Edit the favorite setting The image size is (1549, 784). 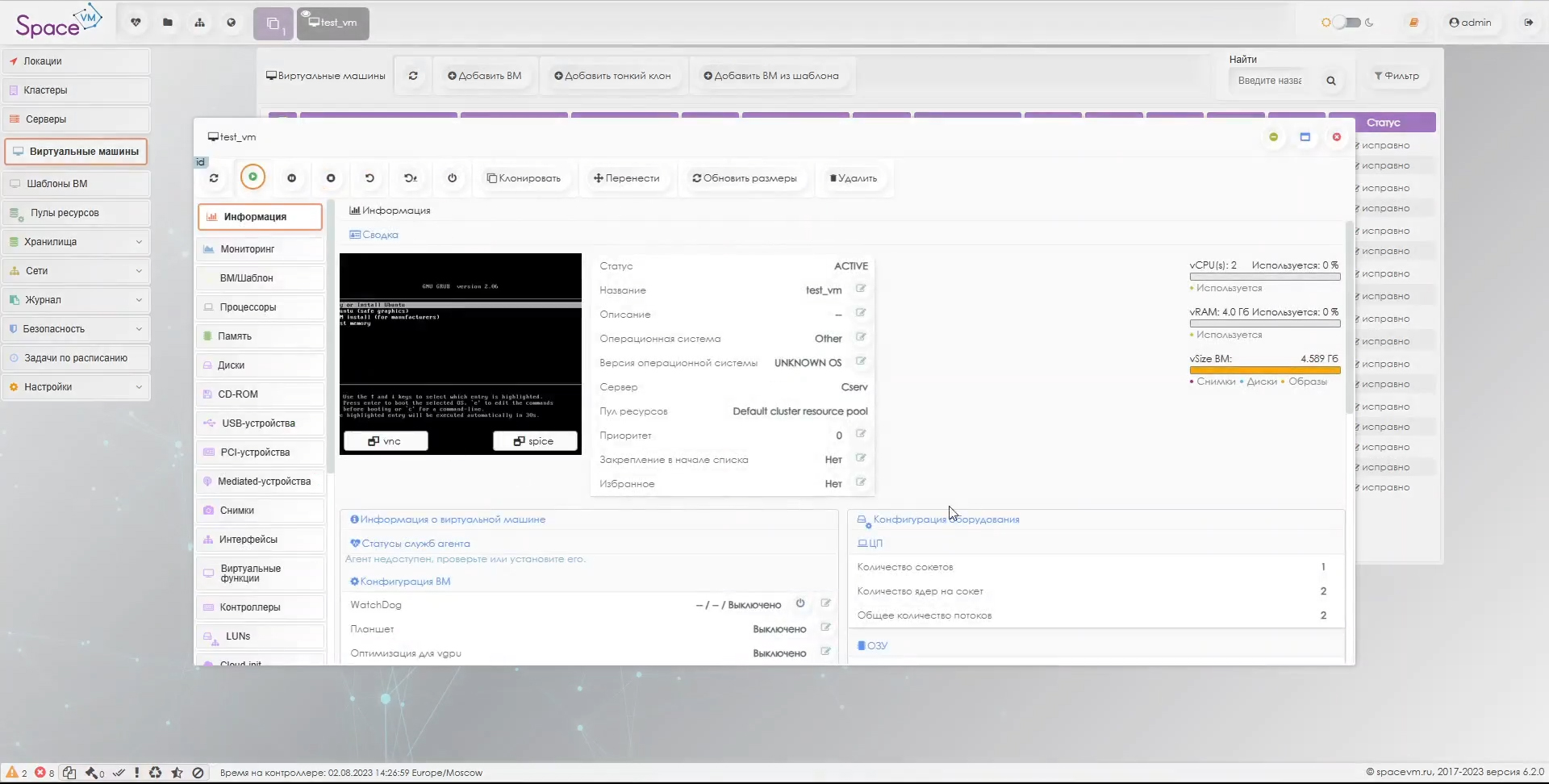[861, 482]
